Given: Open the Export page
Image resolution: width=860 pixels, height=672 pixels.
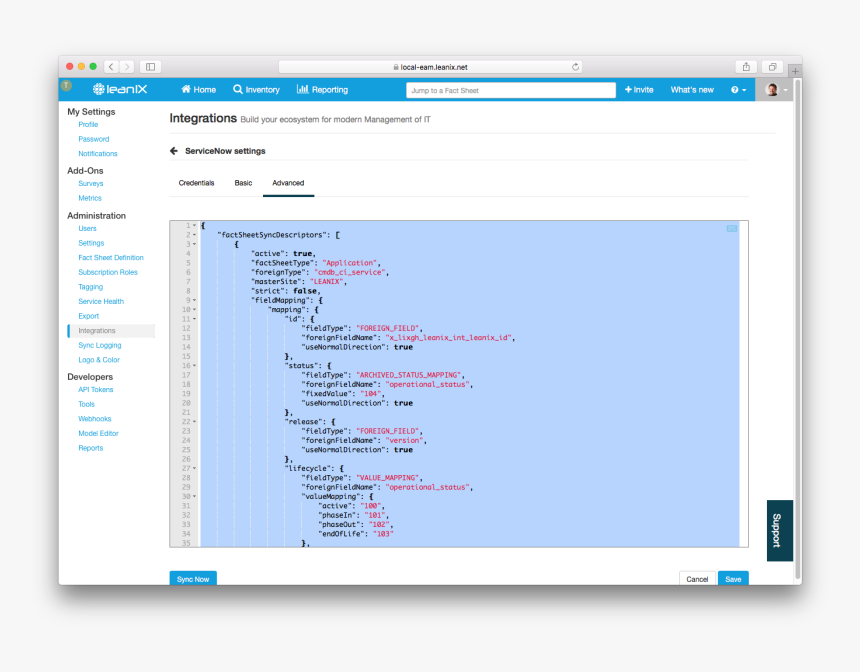Looking at the screenshot, I should point(88,316).
